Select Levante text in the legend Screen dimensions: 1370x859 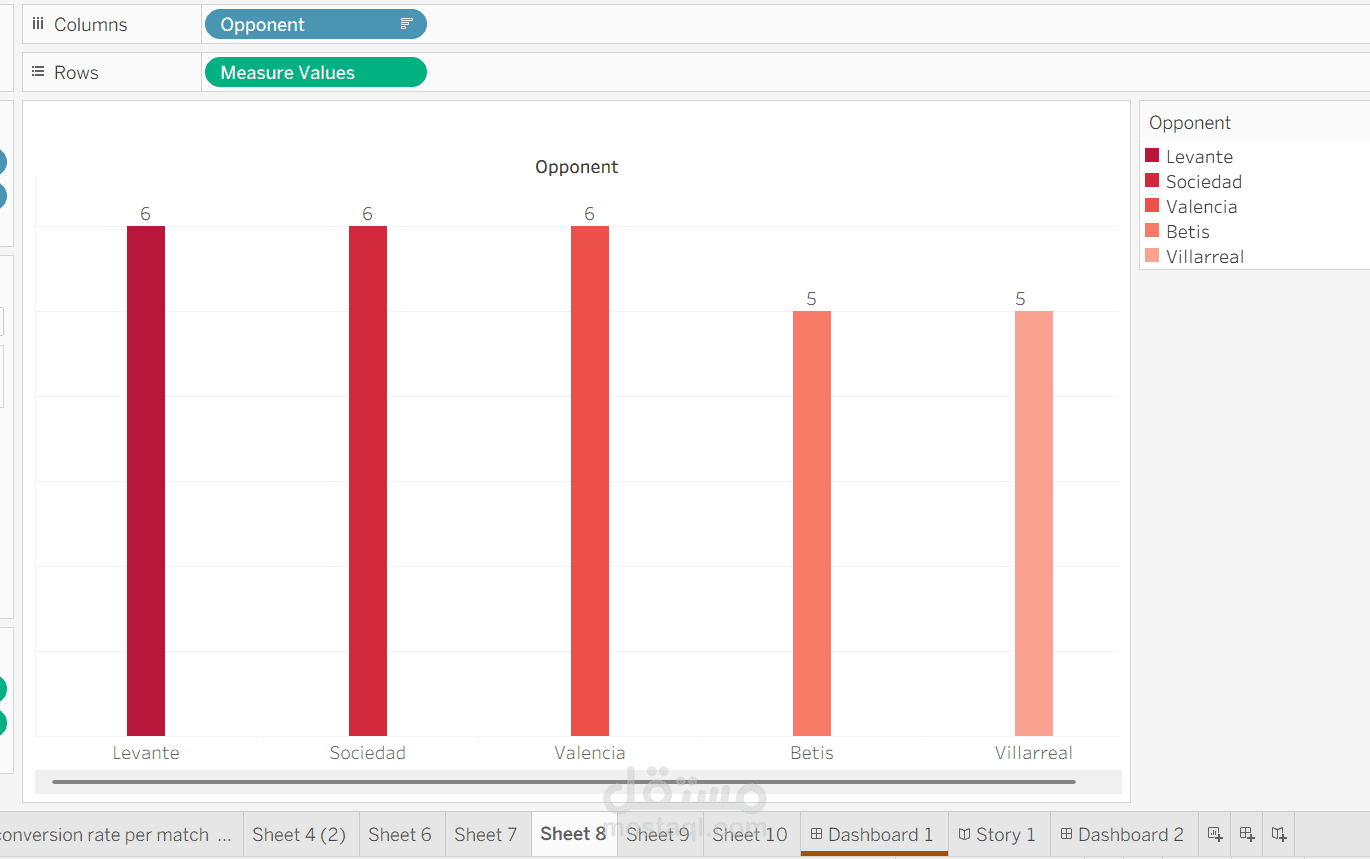tap(1199, 157)
